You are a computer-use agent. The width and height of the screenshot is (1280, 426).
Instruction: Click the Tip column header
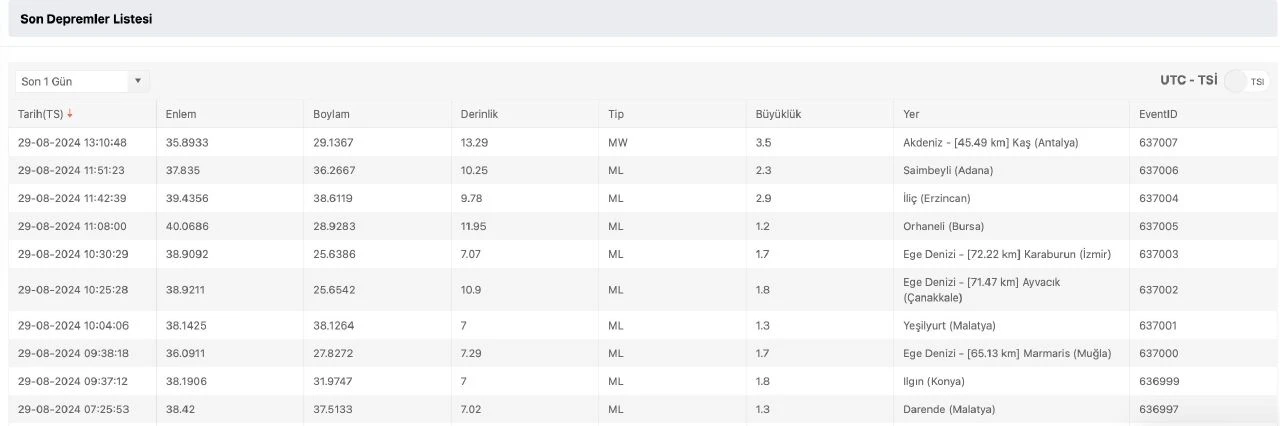coord(616,114)
